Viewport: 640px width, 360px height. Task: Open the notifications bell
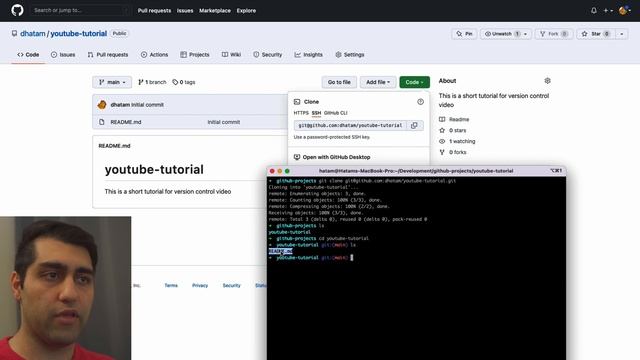(593, 11)
